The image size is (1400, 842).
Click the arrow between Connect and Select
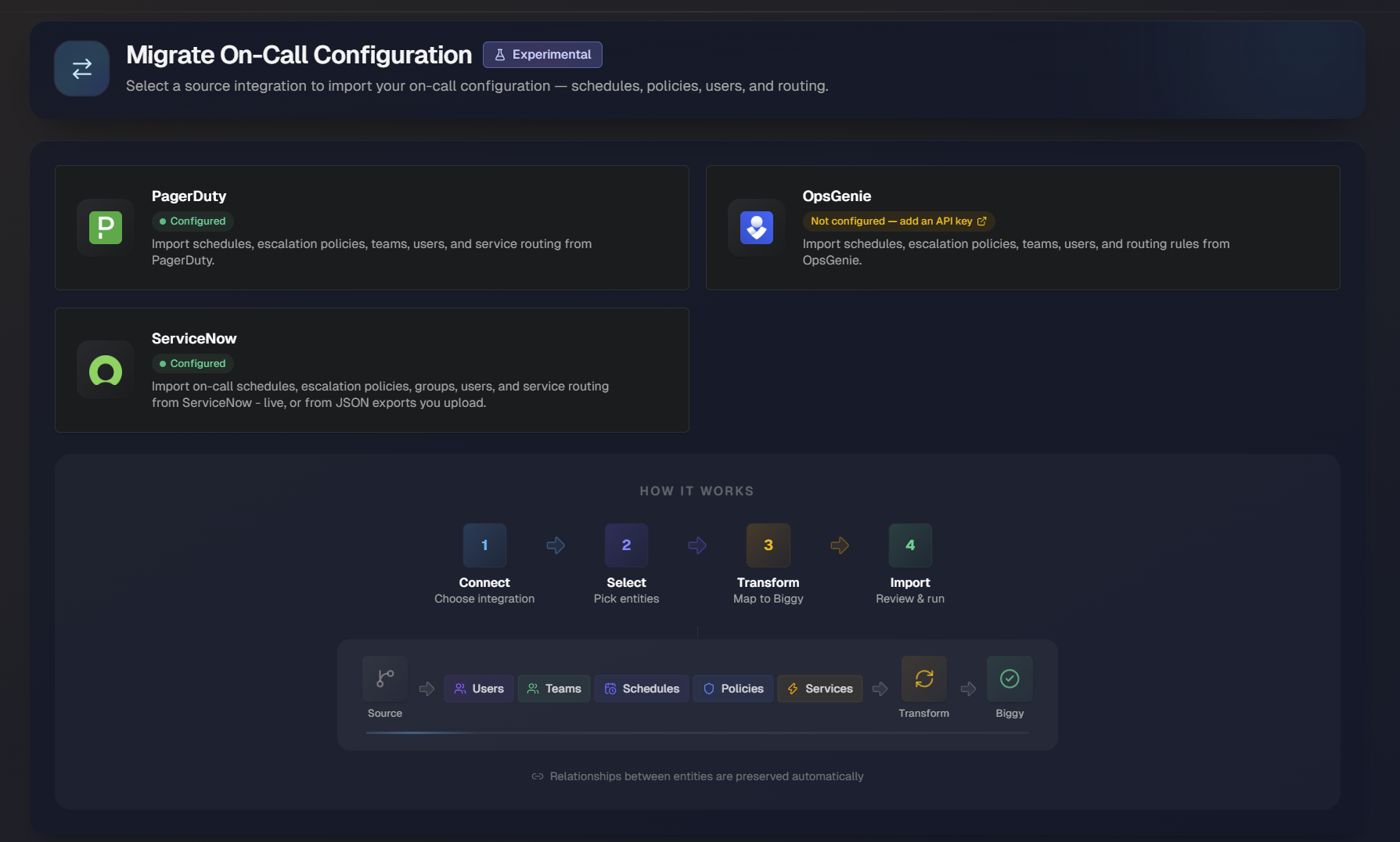pos(556,545)
